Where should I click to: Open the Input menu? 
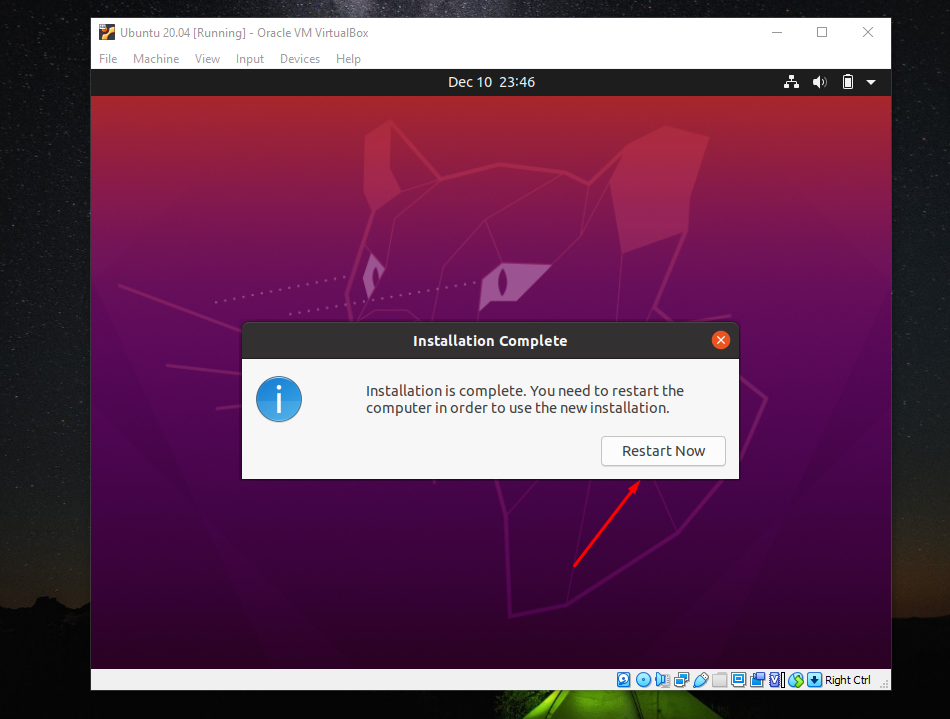tap(250, 59)
